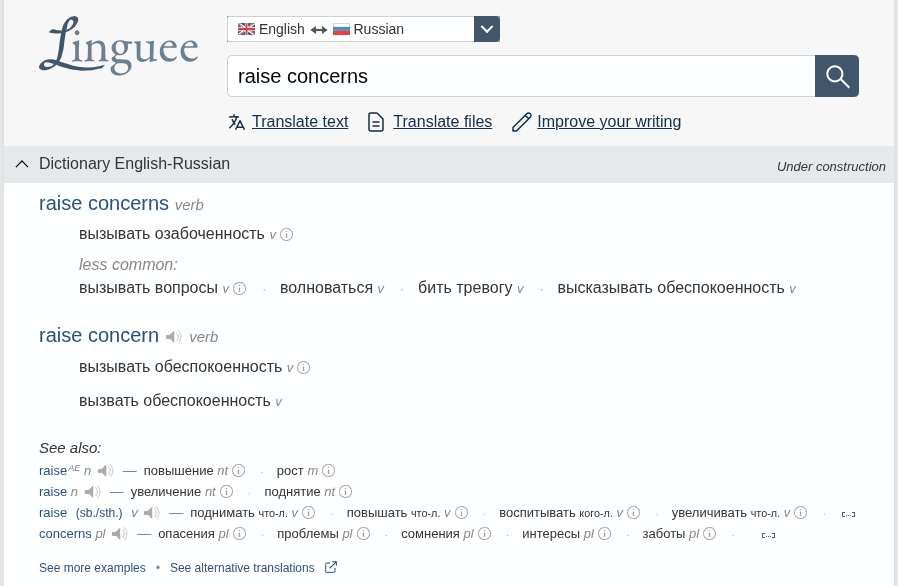
Task: Click into the raise concerns search field
Action: (521, 76)
